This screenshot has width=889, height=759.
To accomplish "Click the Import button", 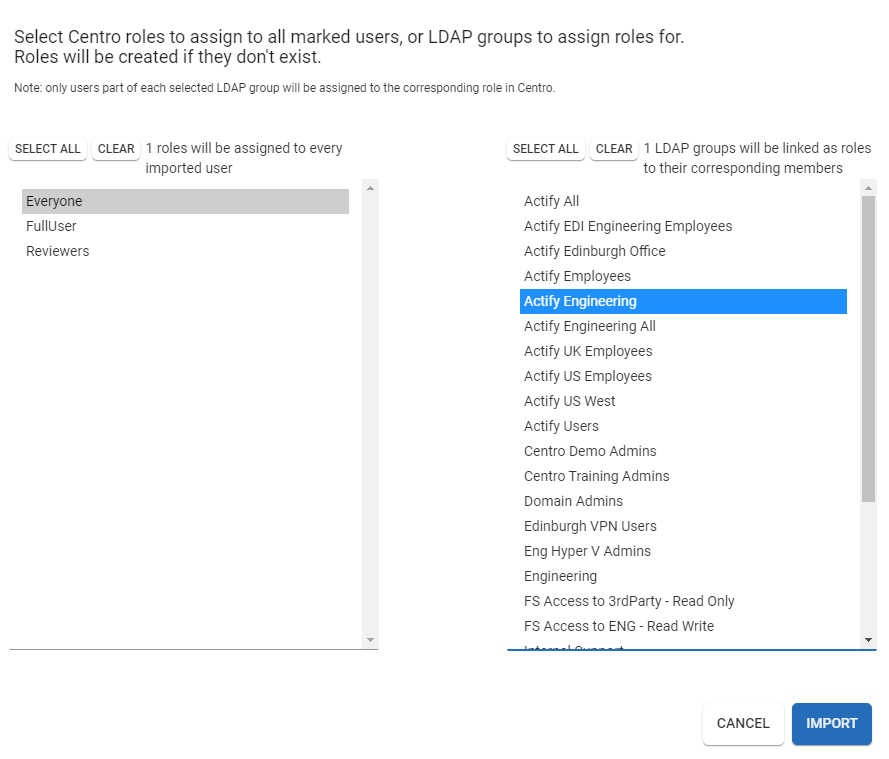I will [831, 724].
